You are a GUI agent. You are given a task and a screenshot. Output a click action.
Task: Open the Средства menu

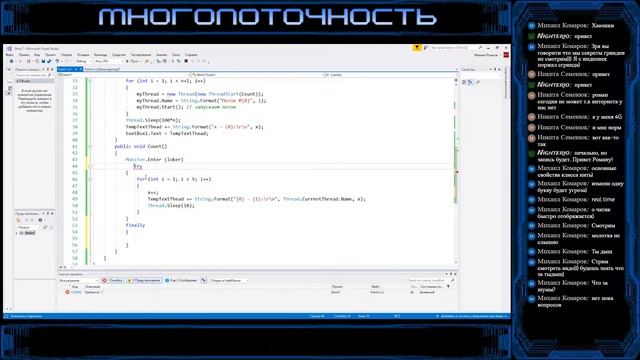click(119, 55)
